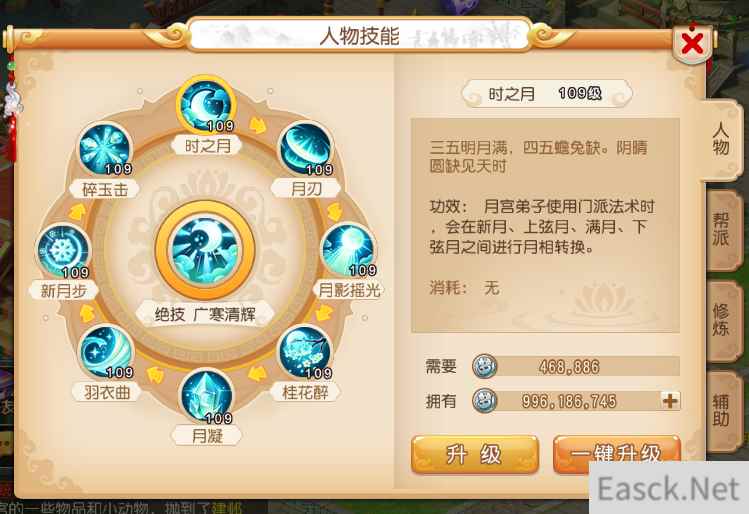Select the 新月步 snowflake skill icon
Viewport: 749px width, 514px height.
point(64,250)
